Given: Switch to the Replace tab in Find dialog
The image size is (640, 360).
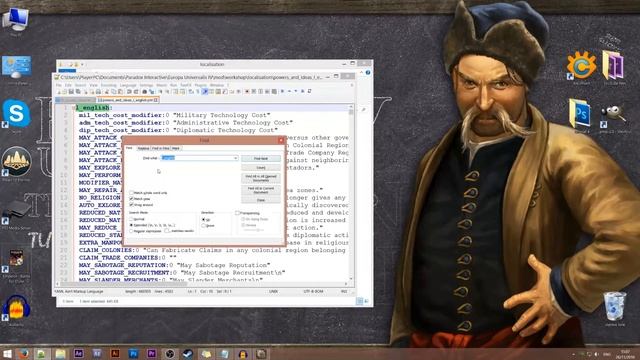Looking at the screenshot, I should (143, 148).
